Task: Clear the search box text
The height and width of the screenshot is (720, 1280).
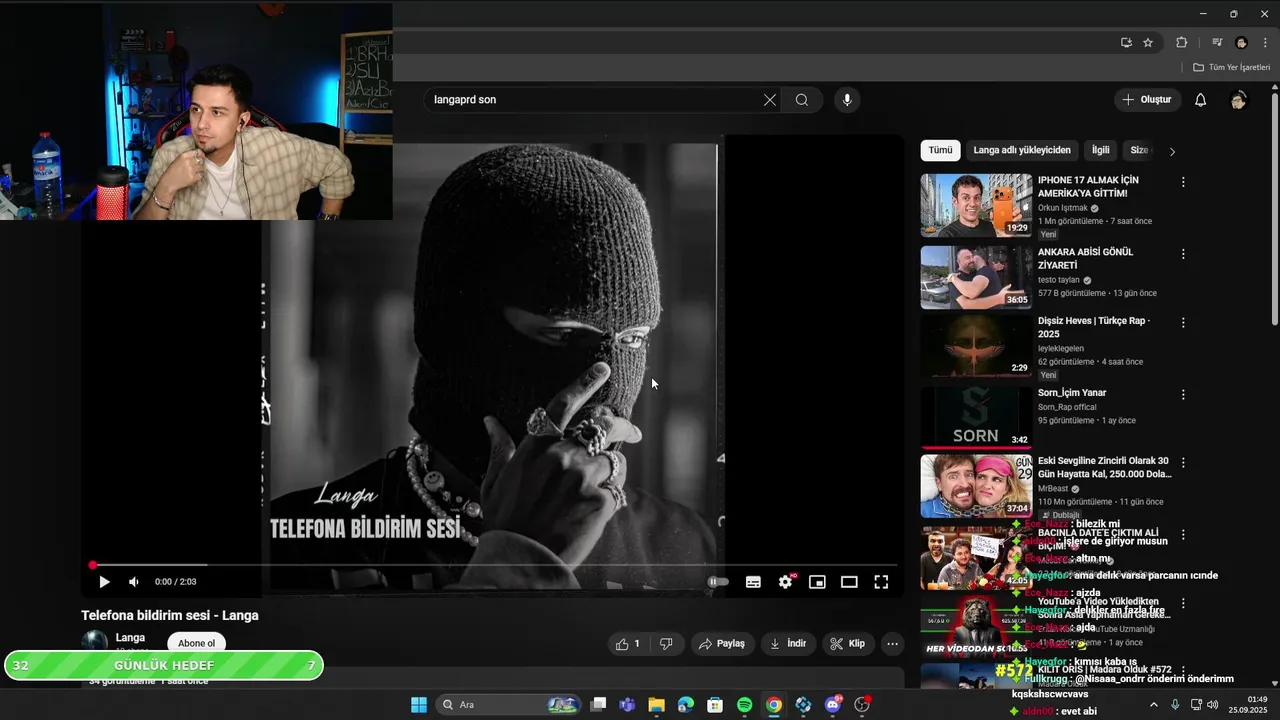Action: point(770,100)
